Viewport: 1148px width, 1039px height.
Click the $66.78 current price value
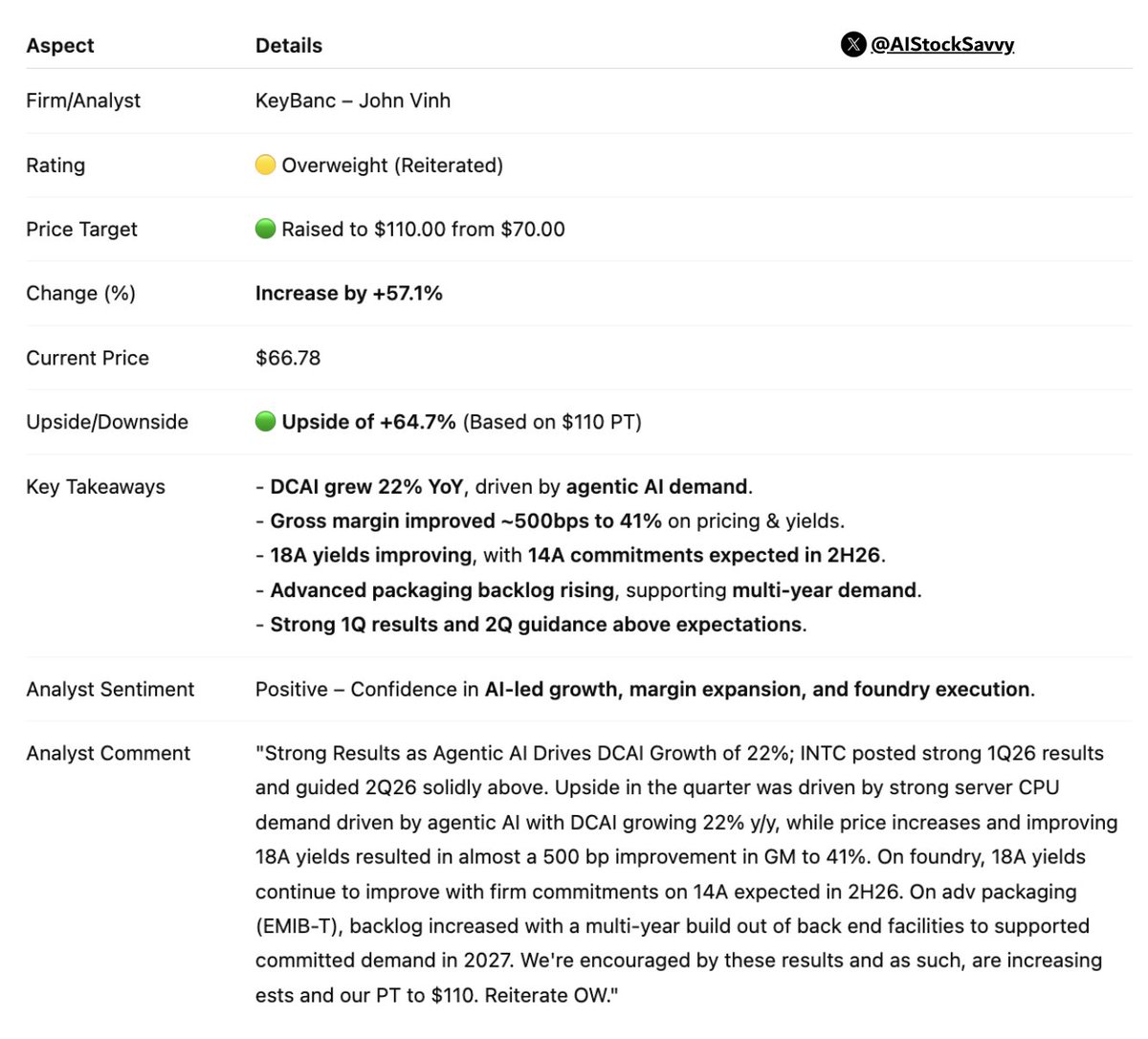[x=288, y=358]
